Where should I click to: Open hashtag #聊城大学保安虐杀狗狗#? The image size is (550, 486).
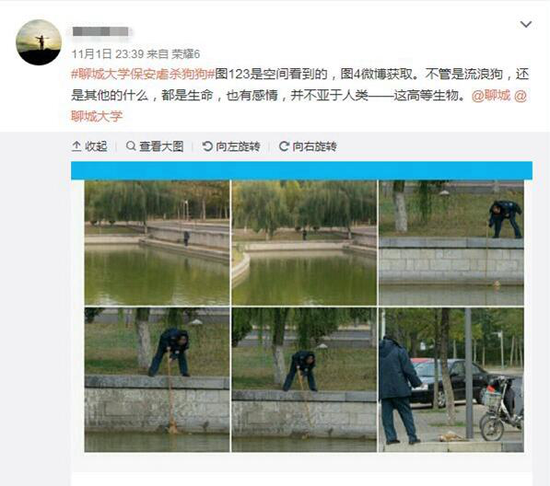pos(142,74)
